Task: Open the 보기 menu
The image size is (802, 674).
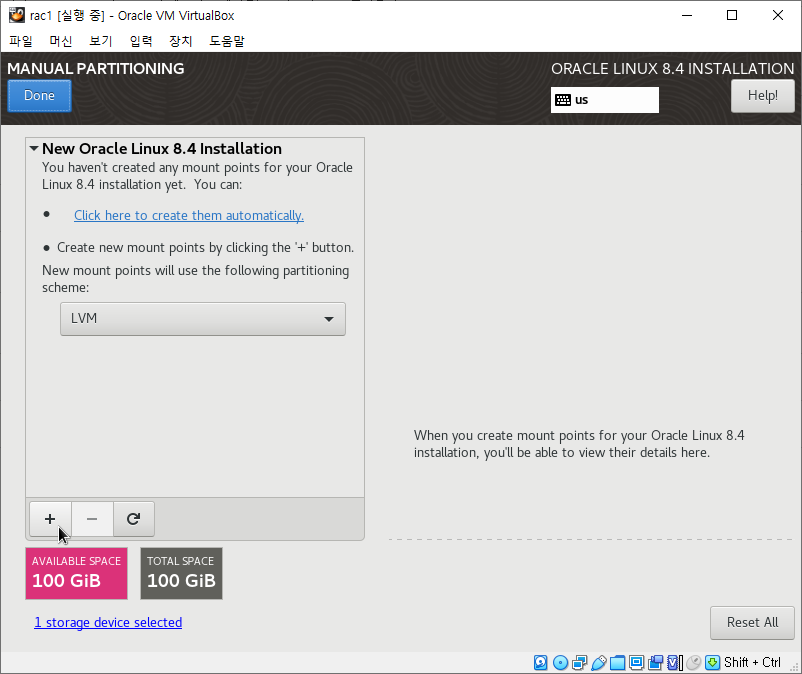Action: [x=101, y=41]
